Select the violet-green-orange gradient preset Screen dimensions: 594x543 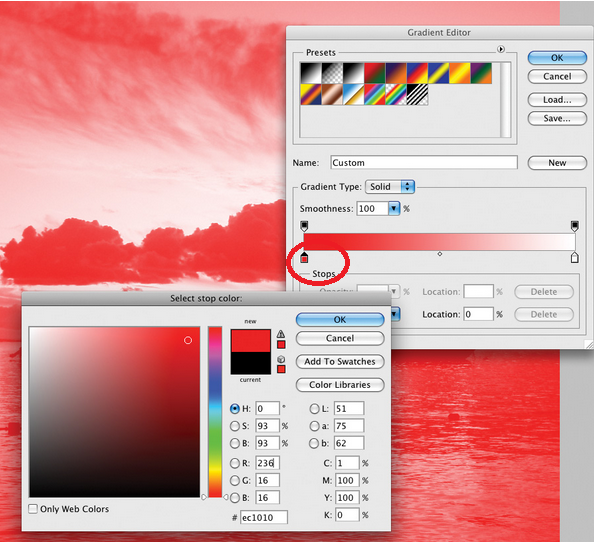(x=481, y=73)
